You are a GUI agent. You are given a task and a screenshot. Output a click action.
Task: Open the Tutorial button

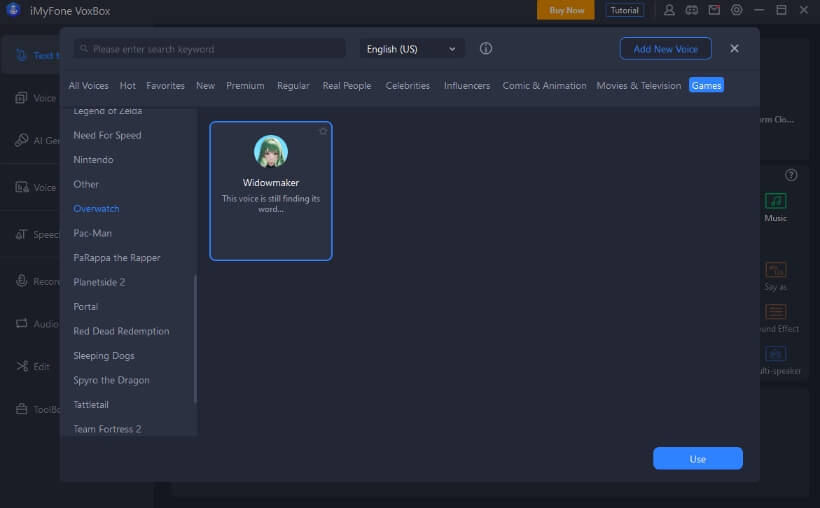click(624, 10)
